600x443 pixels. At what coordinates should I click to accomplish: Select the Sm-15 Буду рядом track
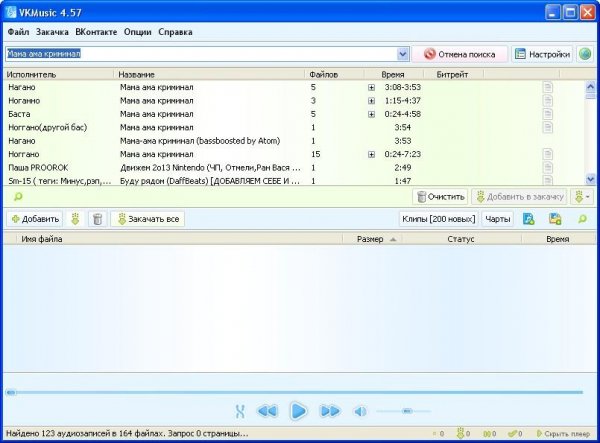[x=294, y=181]
